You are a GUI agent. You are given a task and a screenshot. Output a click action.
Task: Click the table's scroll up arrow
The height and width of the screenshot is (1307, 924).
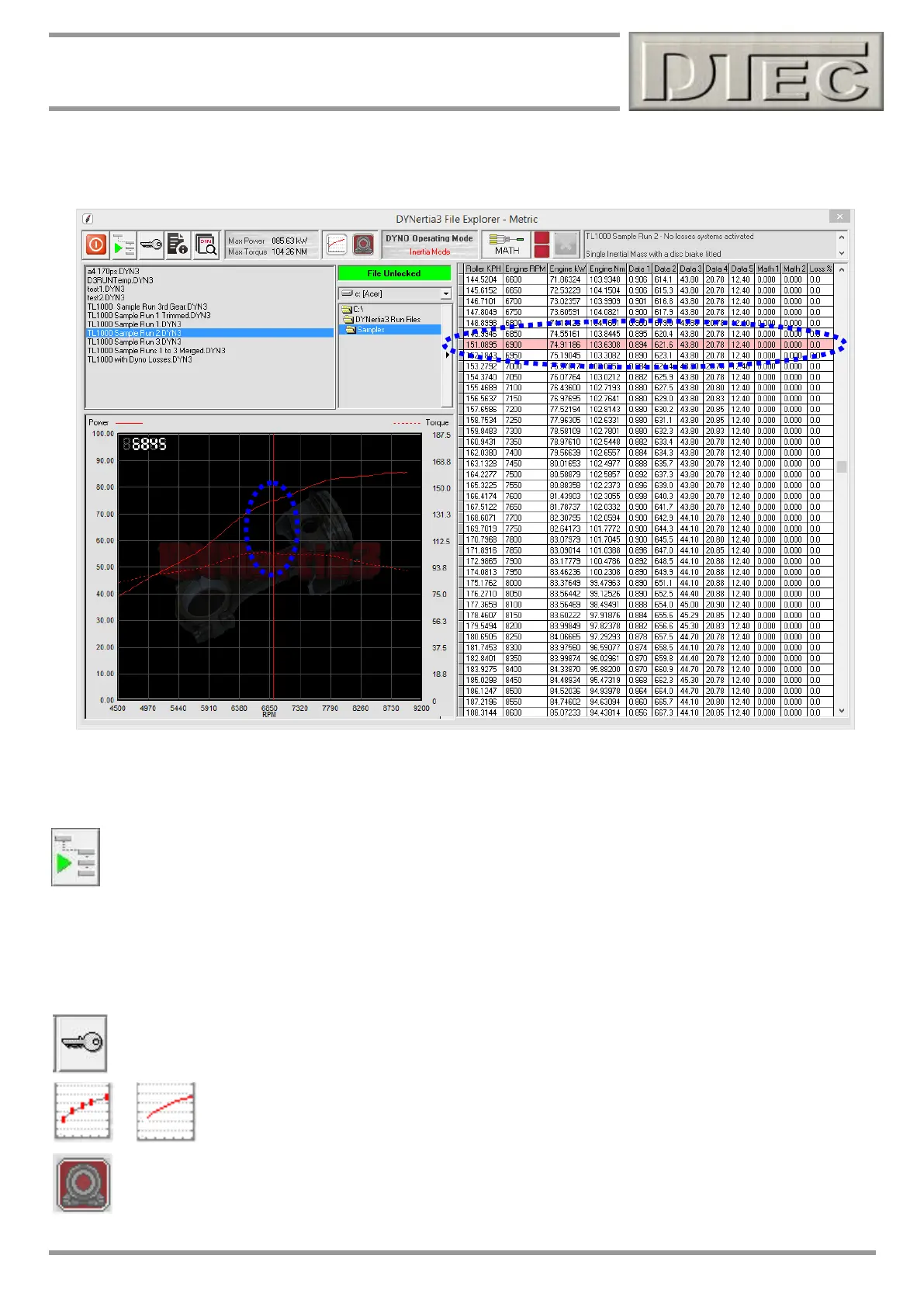[842, 269]
